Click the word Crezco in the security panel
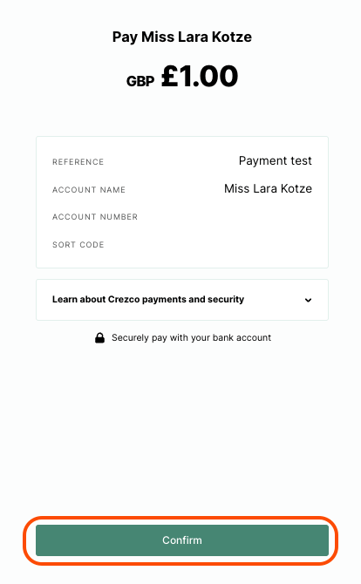Image resolution: width=361 pixels, height=584 pixels. 124,299
